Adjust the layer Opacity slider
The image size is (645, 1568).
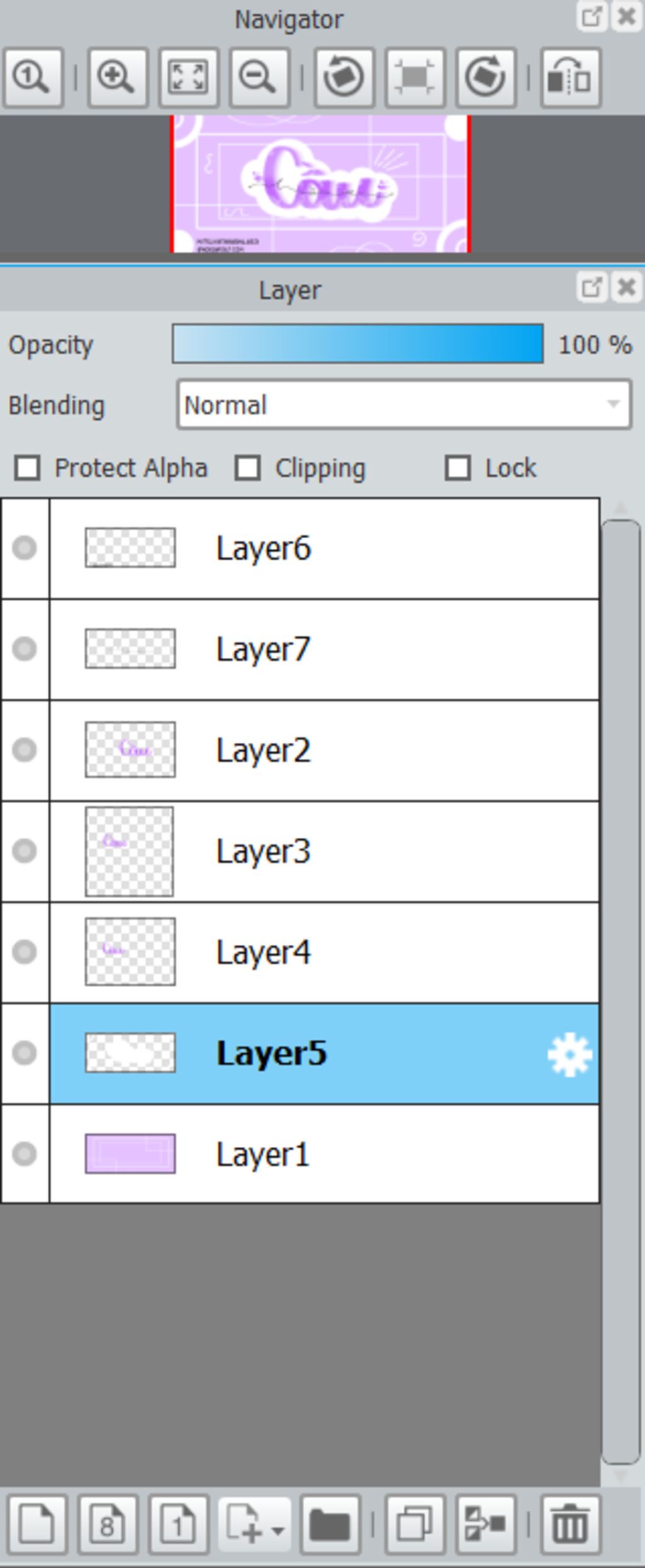[357, 344]
